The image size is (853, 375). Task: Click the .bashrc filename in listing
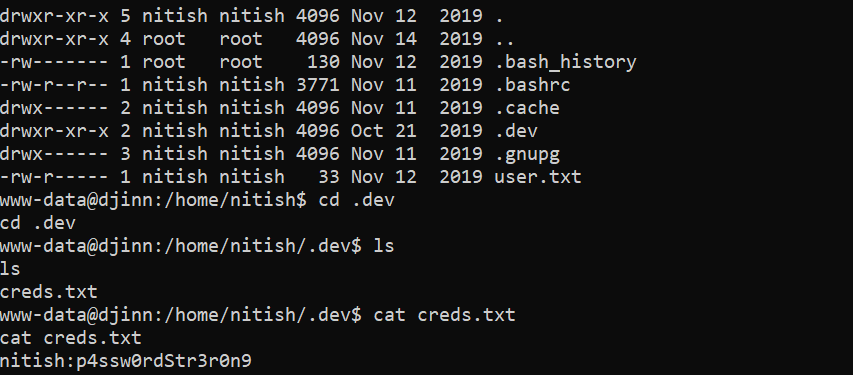click(533, 85)
